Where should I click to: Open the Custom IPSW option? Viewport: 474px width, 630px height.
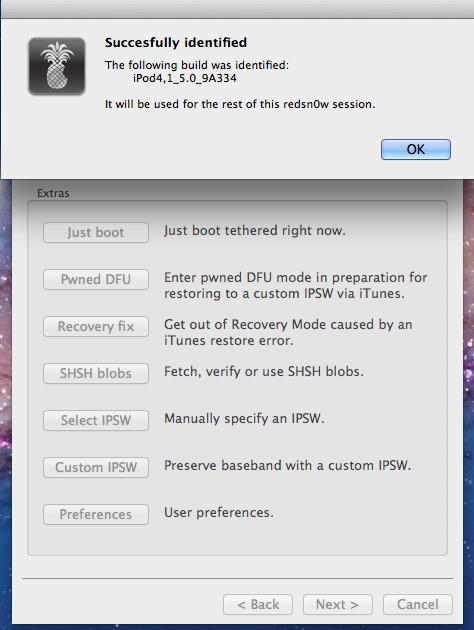coord(96,467)
